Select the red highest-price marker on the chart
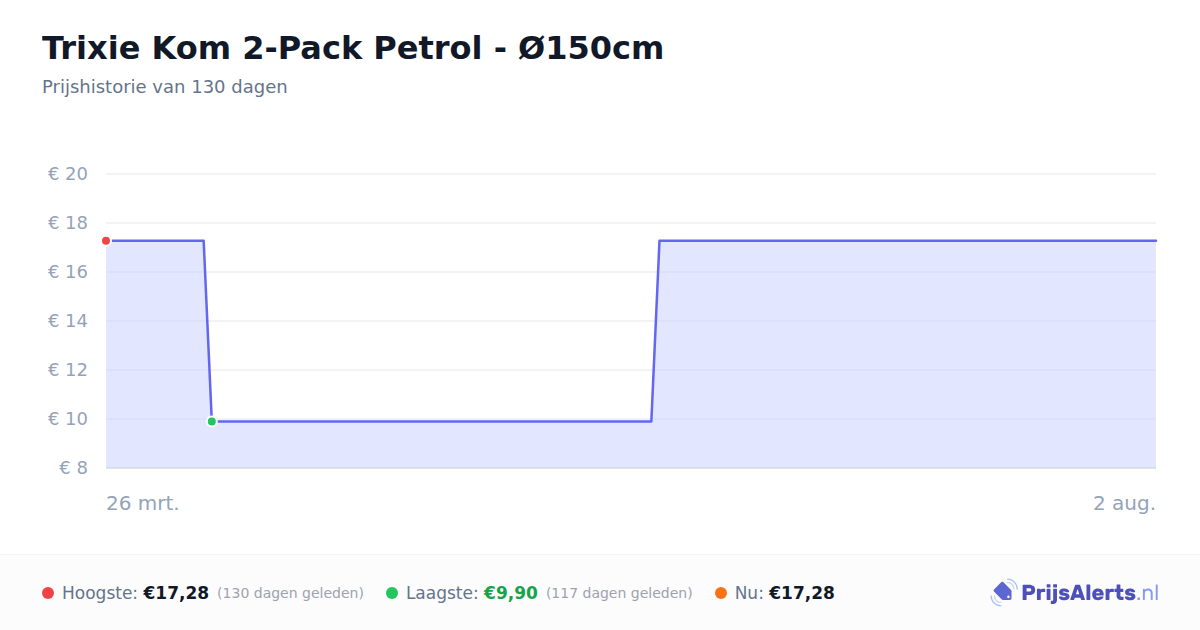The width and height of the screenshot is (1200, 630). point(106,241)
